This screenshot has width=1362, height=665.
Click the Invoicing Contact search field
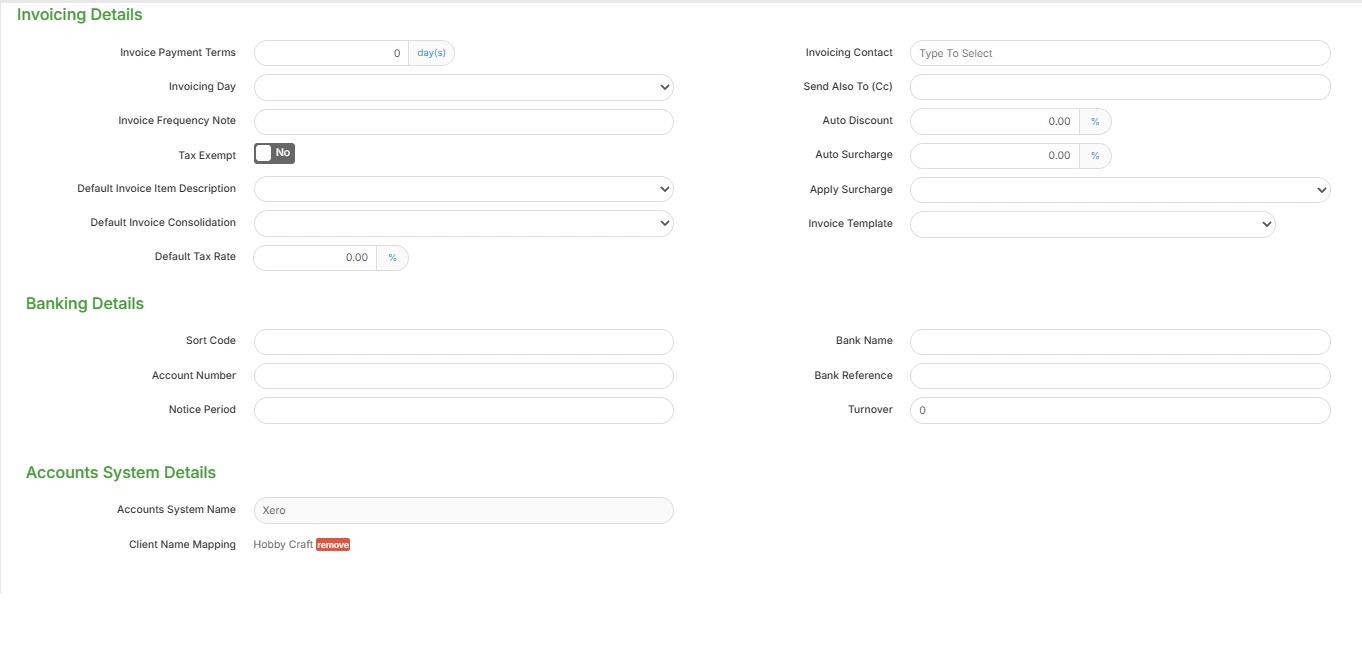click(1119, 53)
